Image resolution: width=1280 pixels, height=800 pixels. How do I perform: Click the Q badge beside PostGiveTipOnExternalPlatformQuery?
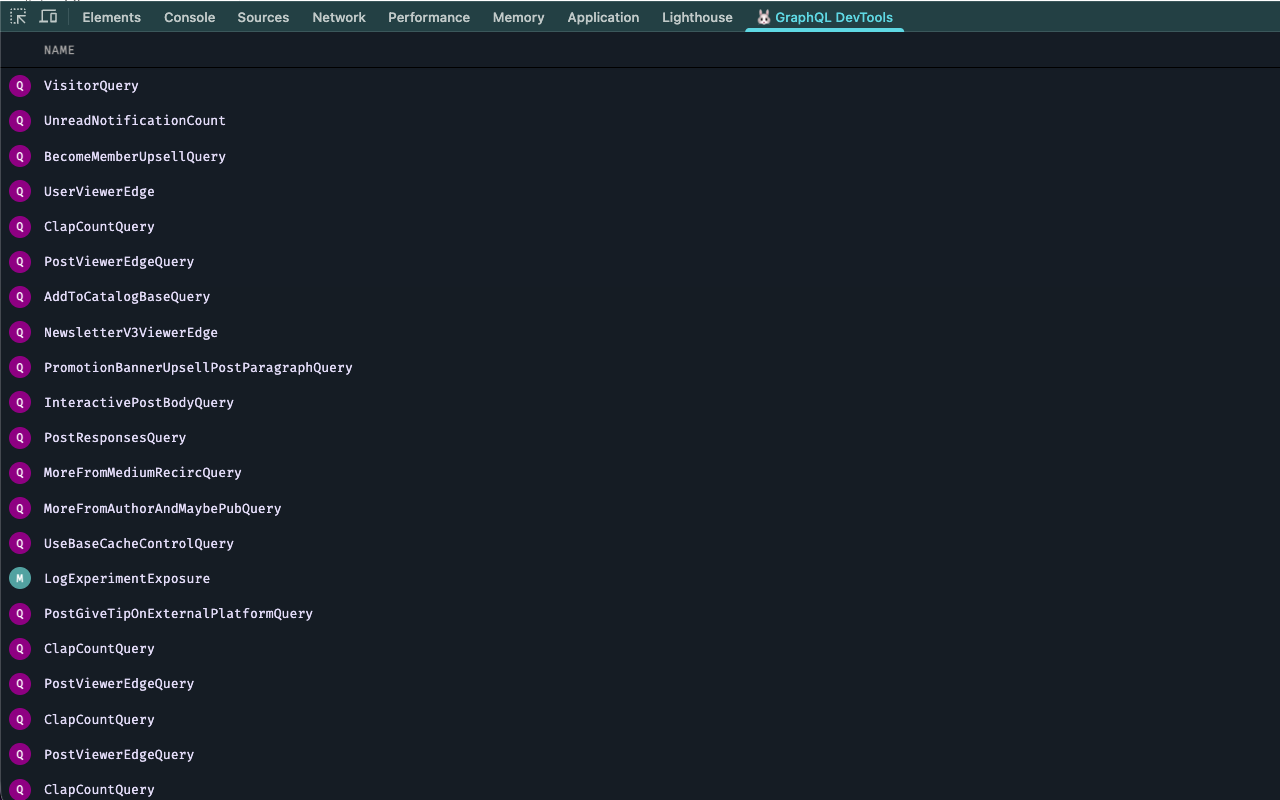pyautogui.click(x=20, y=613)
